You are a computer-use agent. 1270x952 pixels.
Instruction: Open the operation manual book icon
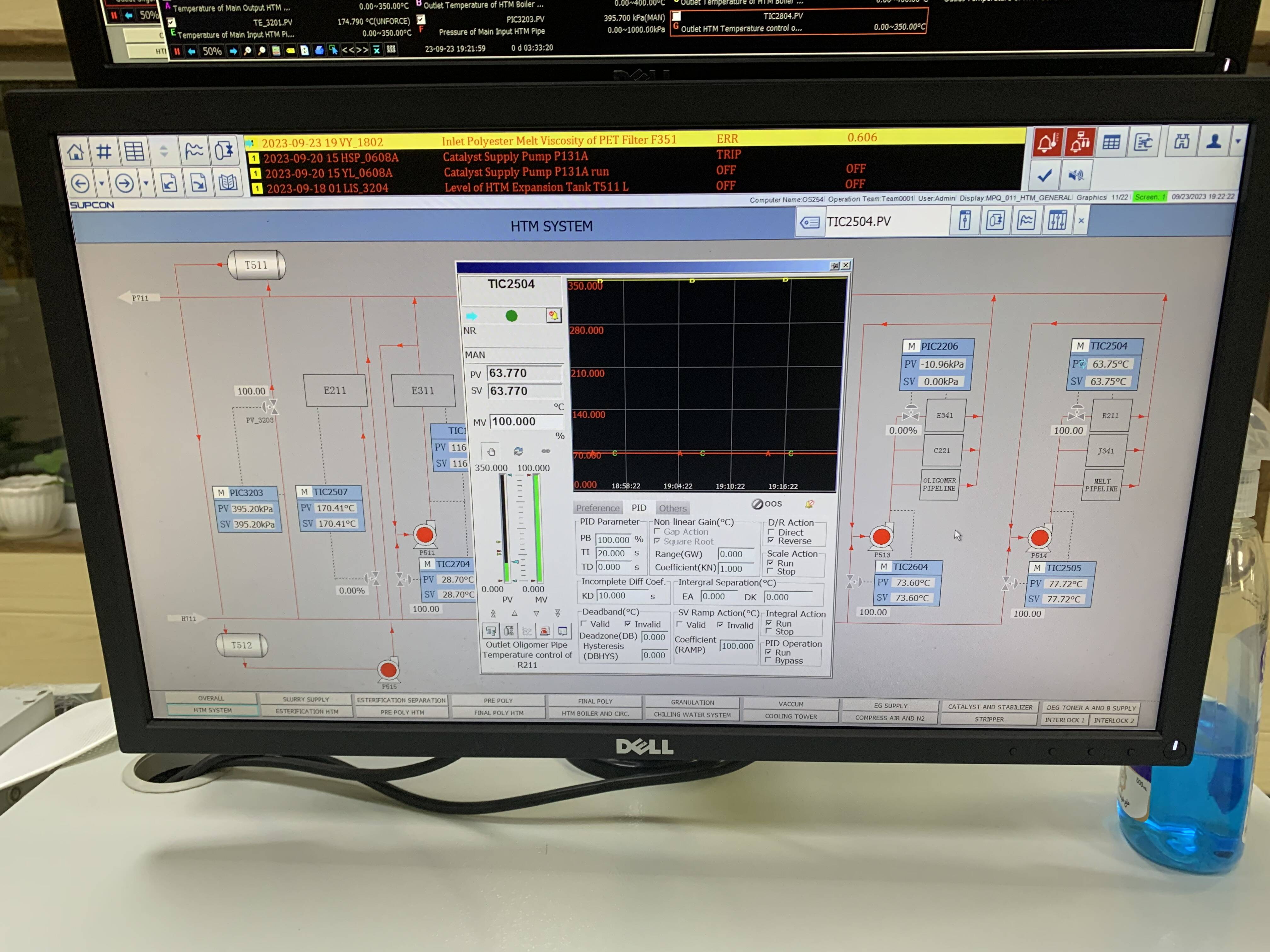(228, 183)
